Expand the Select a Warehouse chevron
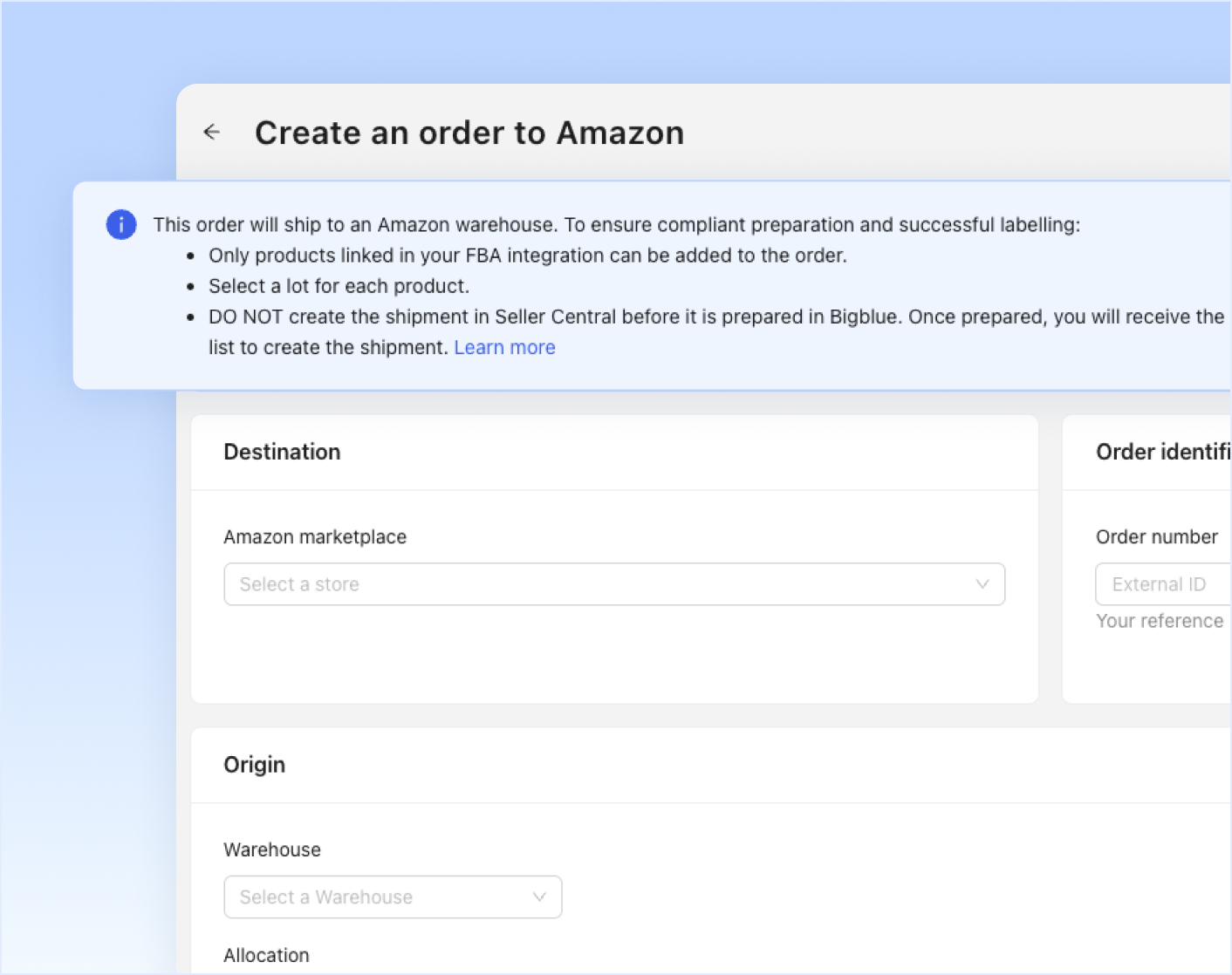This screenshot has height=975, width=1232. point(539,897)
